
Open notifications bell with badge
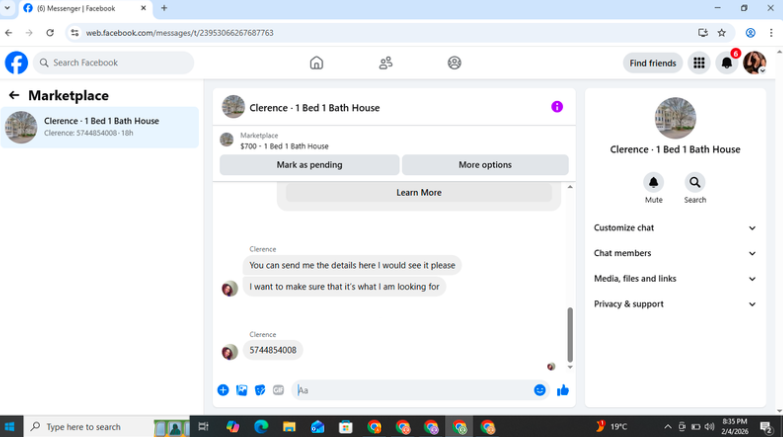tap(727, 63)
